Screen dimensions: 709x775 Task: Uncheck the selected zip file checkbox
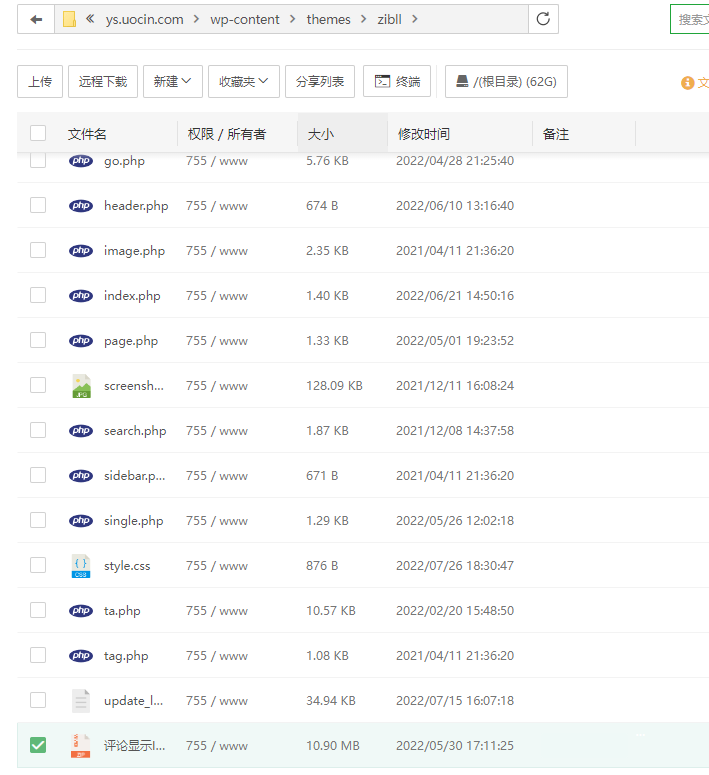tap(38, 745)
